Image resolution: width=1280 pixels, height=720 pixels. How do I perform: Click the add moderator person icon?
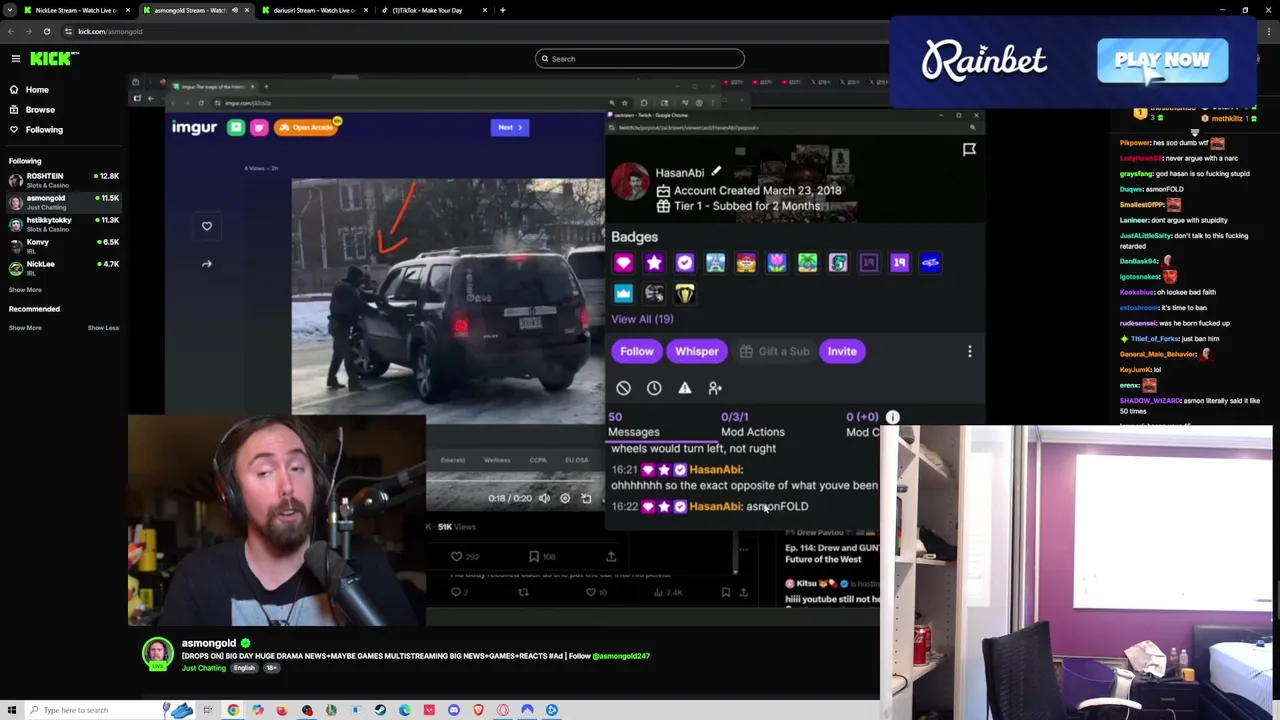(x=715, y=388)
